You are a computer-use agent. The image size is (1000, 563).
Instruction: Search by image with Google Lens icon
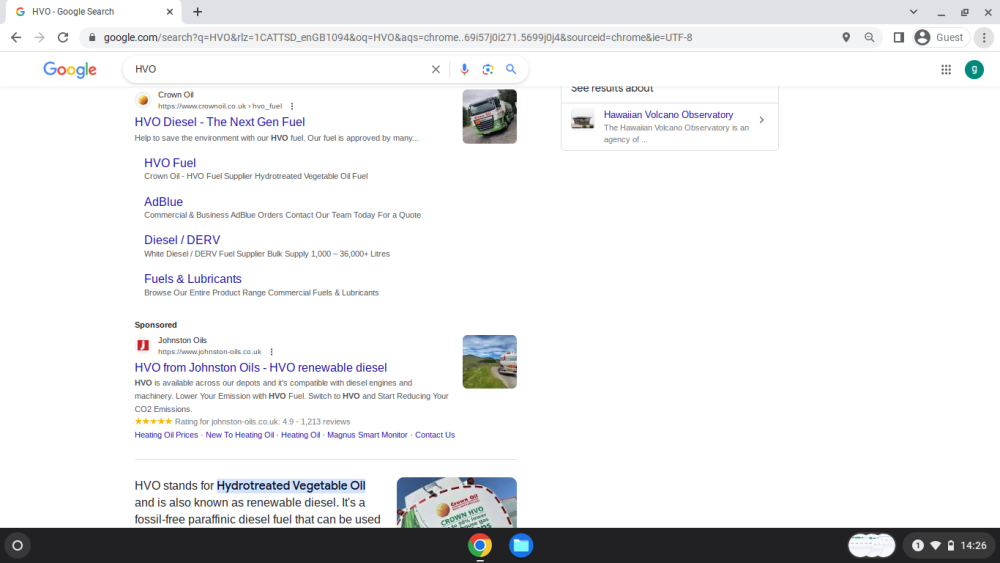pos(488,69)
